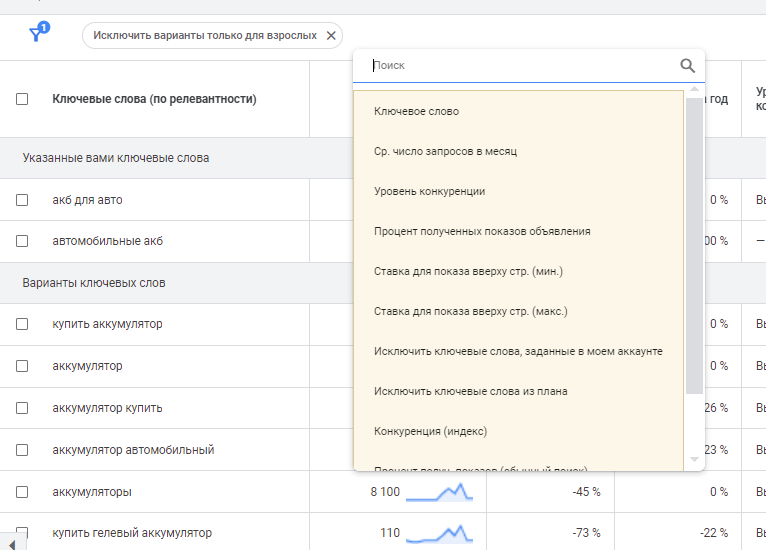Check the box for купить гелевый аккумулятор
The image size is (766, 550).
(x=22, y=532)
